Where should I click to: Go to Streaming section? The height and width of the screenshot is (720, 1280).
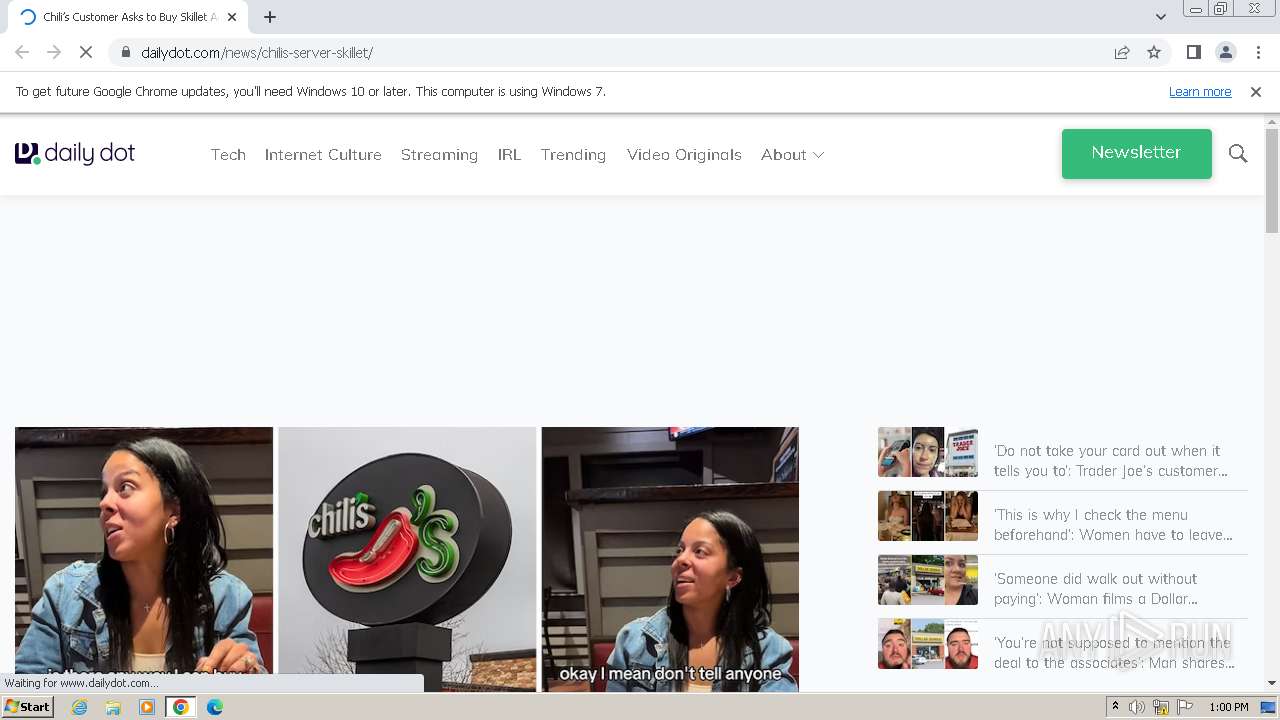coord(439,154)
